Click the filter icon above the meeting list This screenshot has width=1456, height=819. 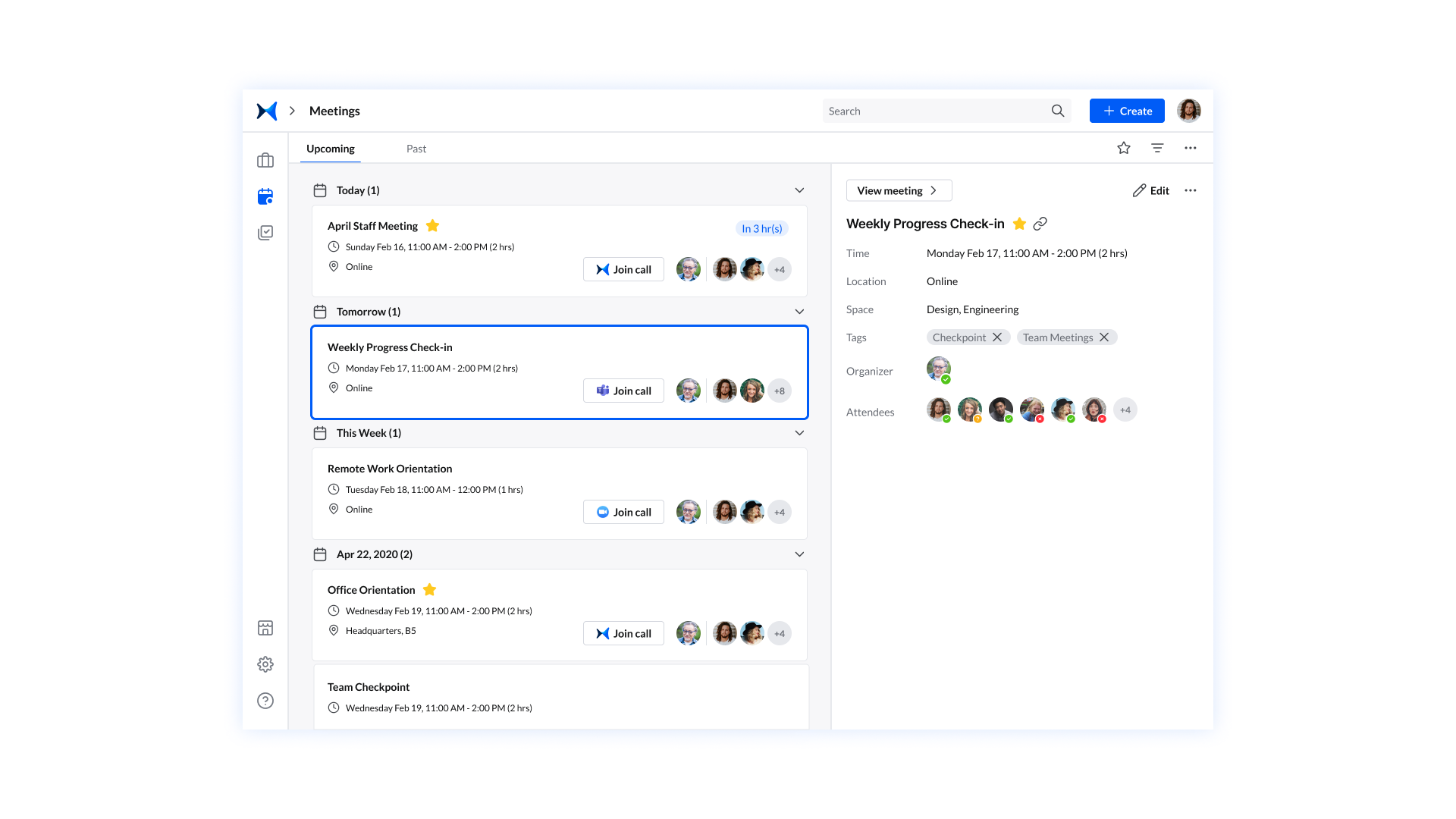click(1156, 148)
